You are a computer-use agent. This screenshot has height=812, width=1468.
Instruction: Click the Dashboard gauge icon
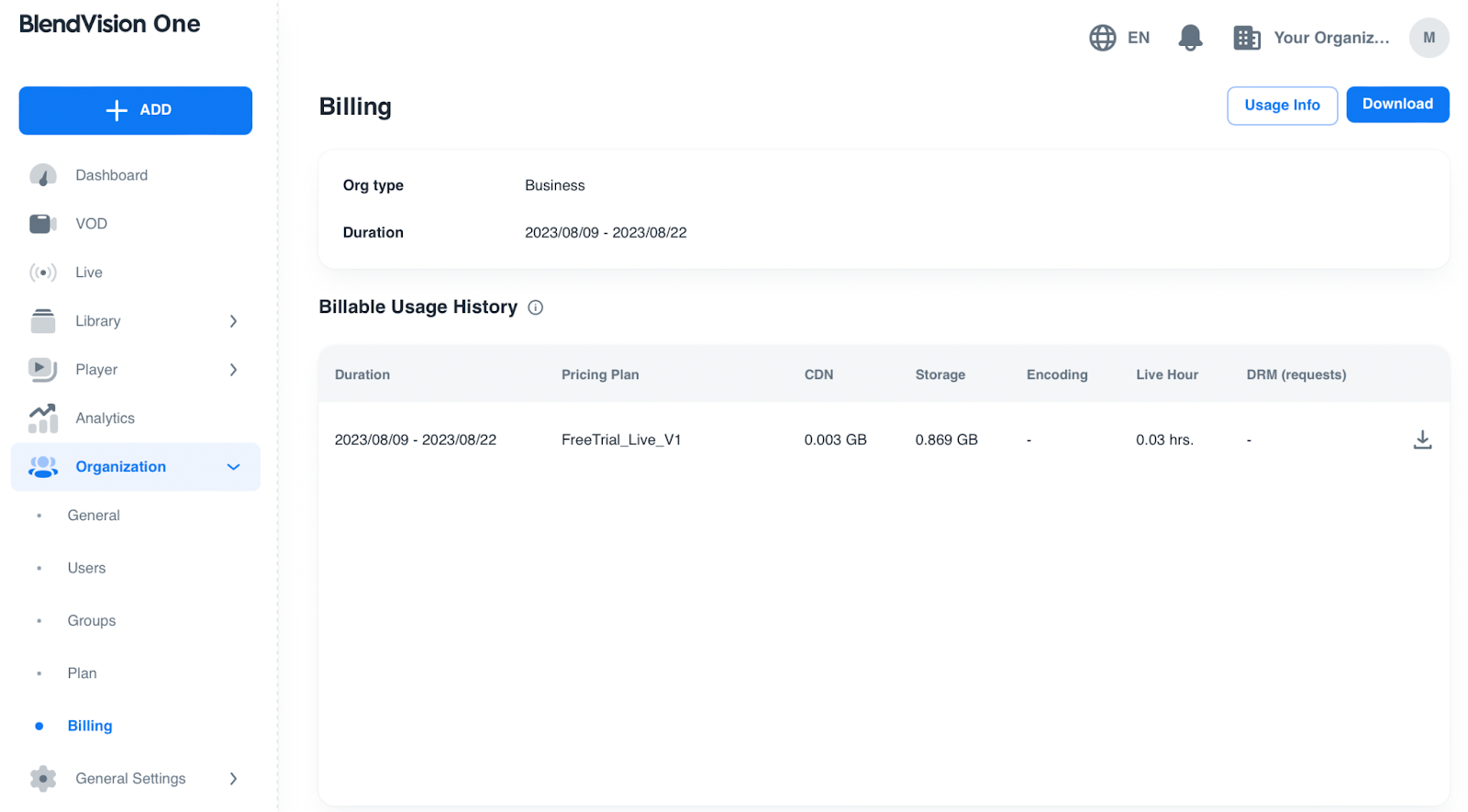[43, 175]
